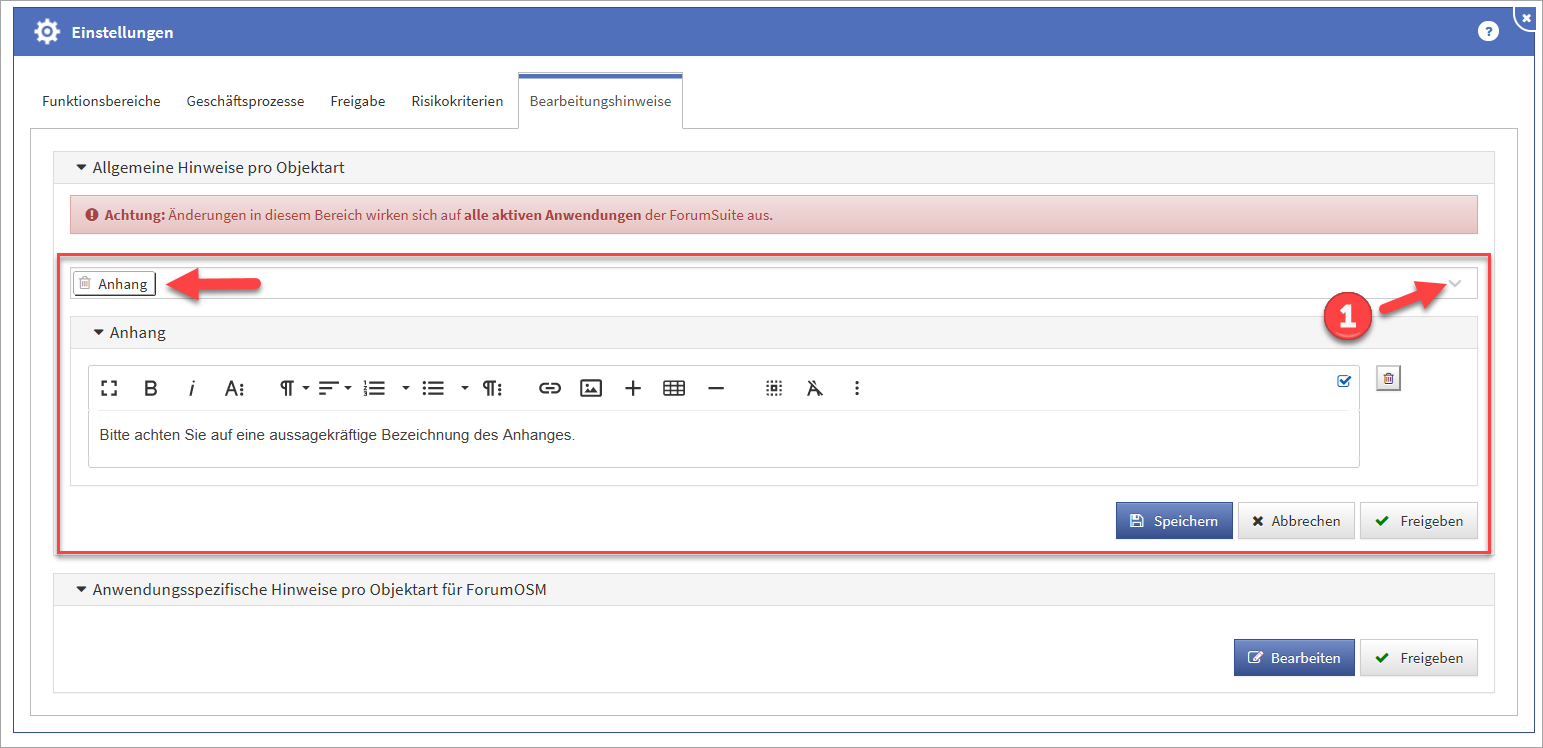Insert a horizontal line

pyautogui.click(x=716, y=388)
